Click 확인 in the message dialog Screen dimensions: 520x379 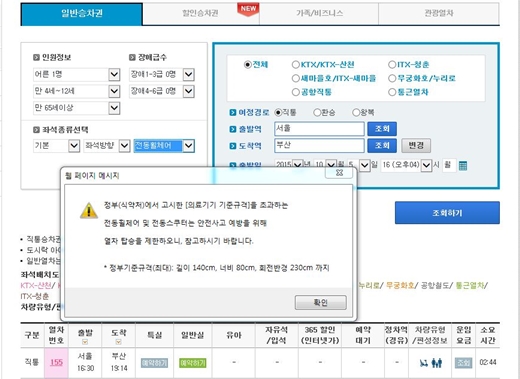tap(321, 303)
